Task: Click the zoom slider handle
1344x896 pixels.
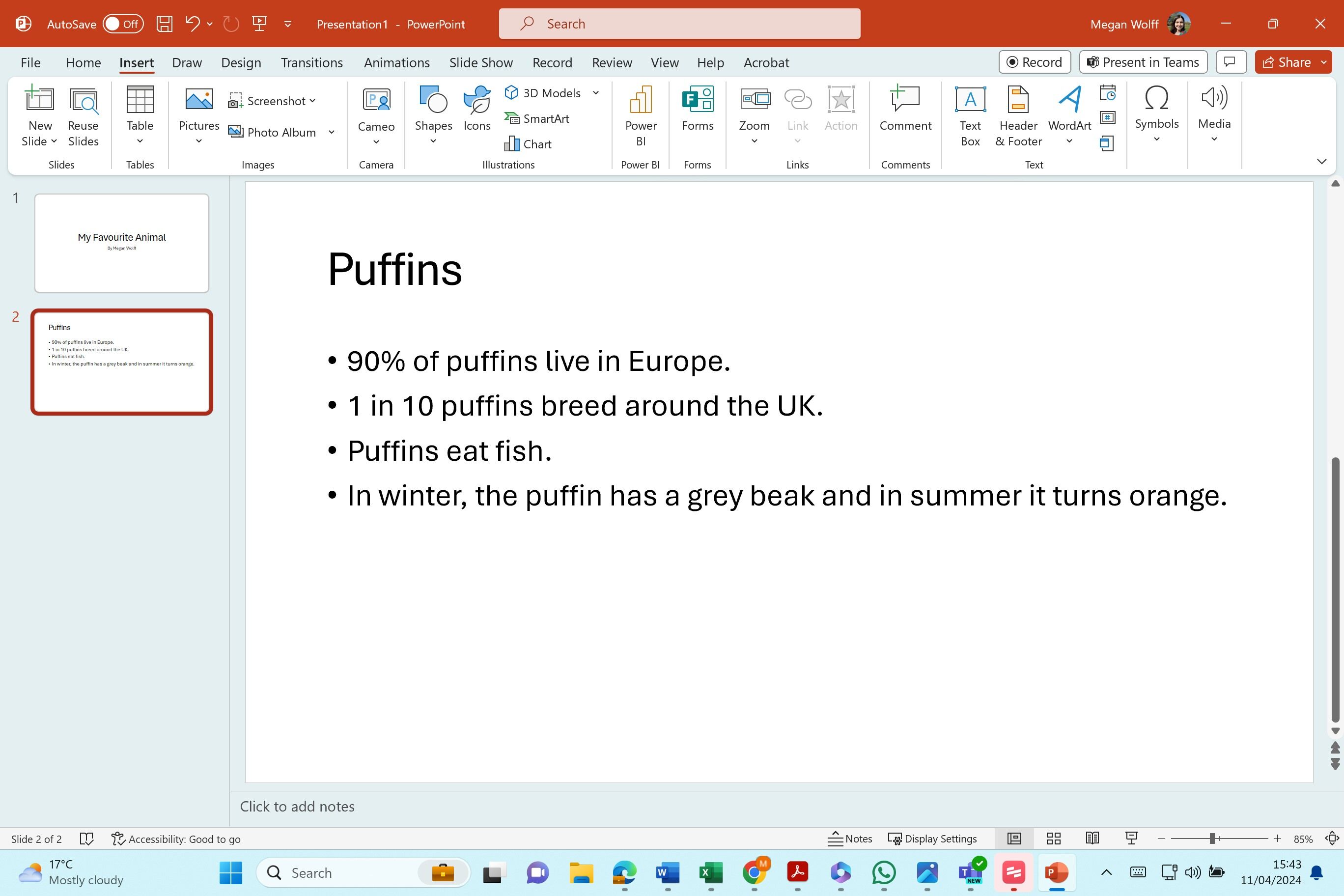Action: (1212, 839)
